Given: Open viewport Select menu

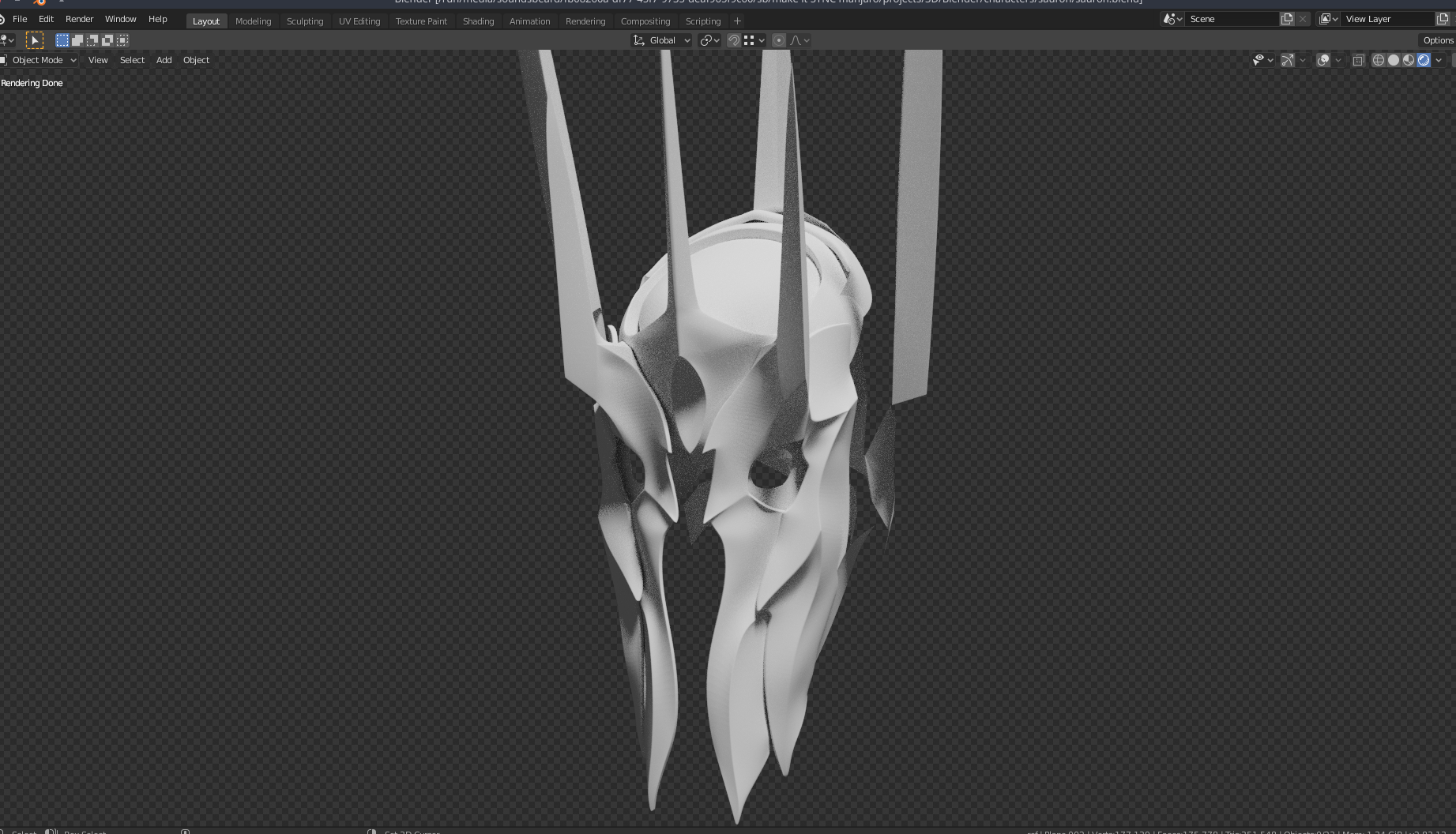Looking at the screenshot, I should 132,60.
